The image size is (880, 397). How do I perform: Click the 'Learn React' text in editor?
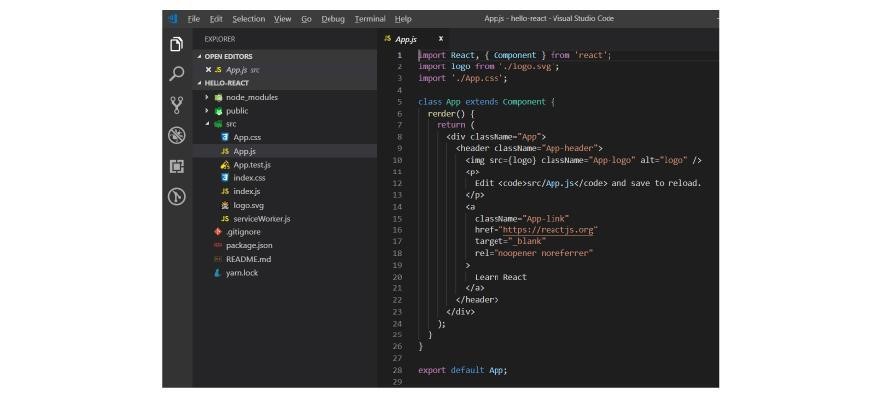point(501,277)
